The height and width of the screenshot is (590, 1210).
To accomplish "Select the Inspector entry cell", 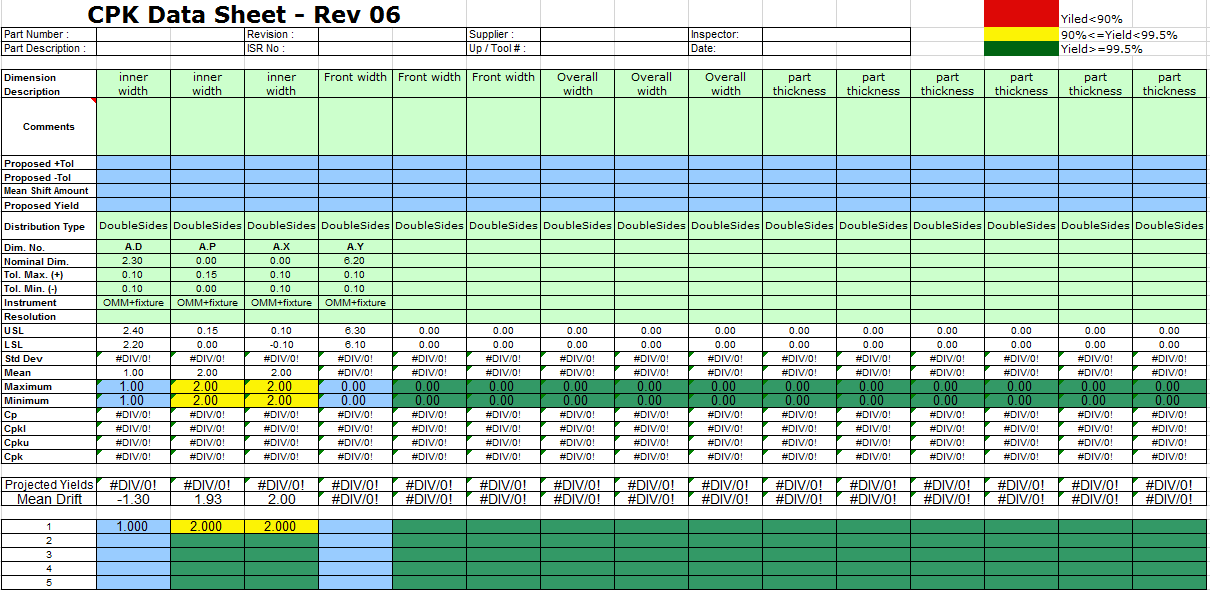I will pos(836,34).
